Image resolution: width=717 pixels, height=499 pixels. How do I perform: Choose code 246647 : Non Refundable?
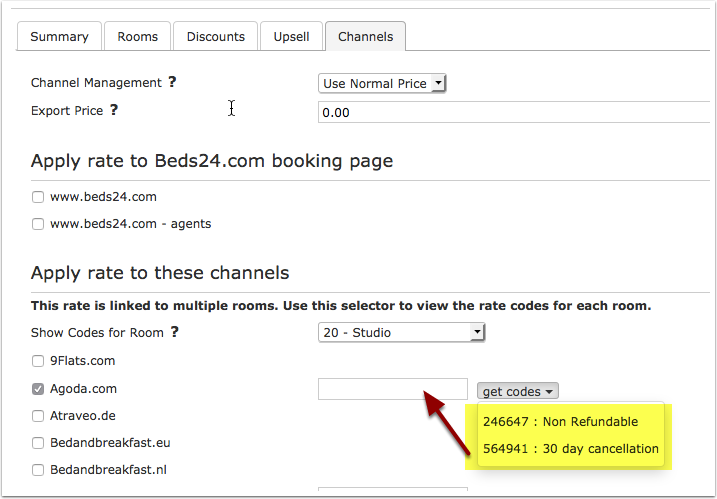coord(560,421)
